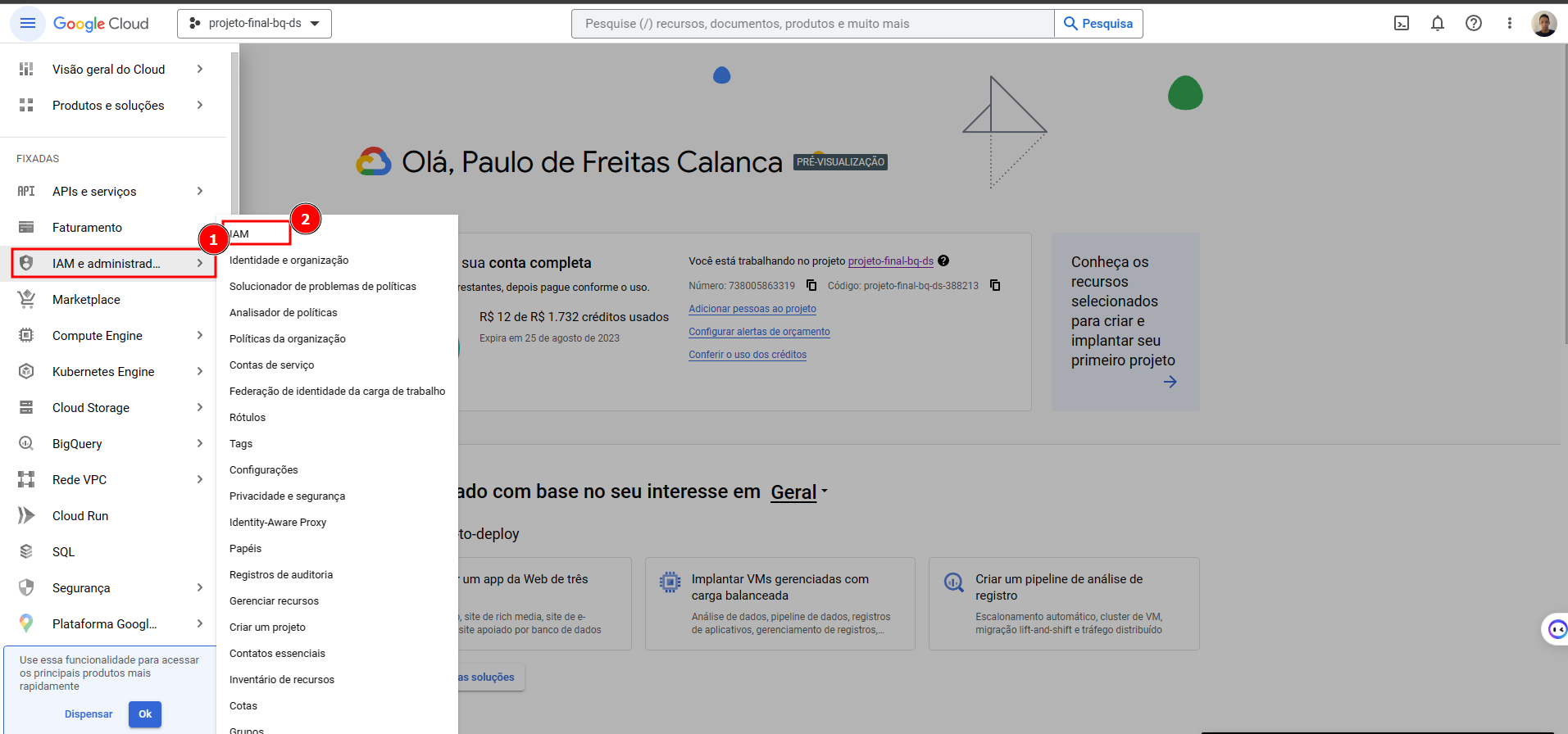Select Gerenciar recursos

[x=274, y=600]
